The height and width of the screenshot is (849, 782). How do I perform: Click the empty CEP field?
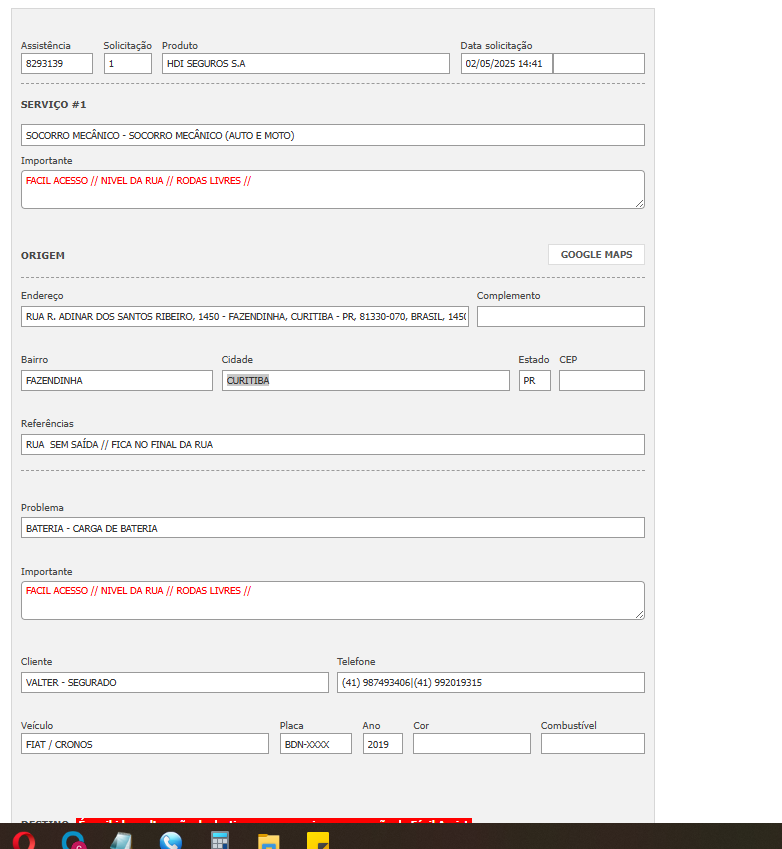[x=601, y=381]
